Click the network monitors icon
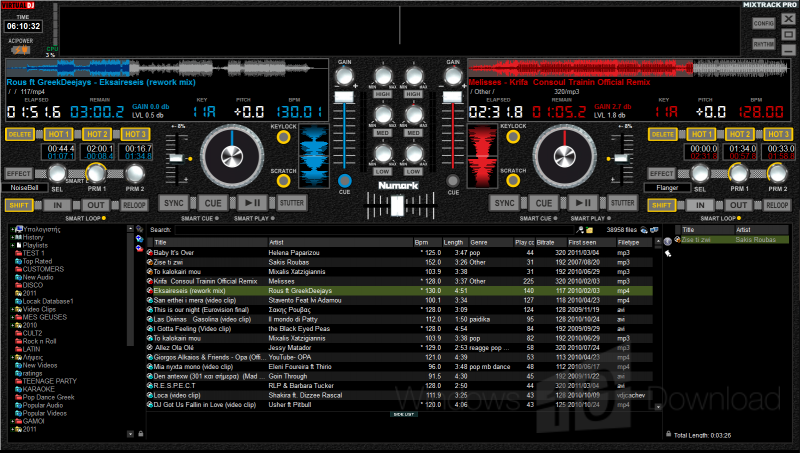800x453 pixels. click(x=654, y=230)
